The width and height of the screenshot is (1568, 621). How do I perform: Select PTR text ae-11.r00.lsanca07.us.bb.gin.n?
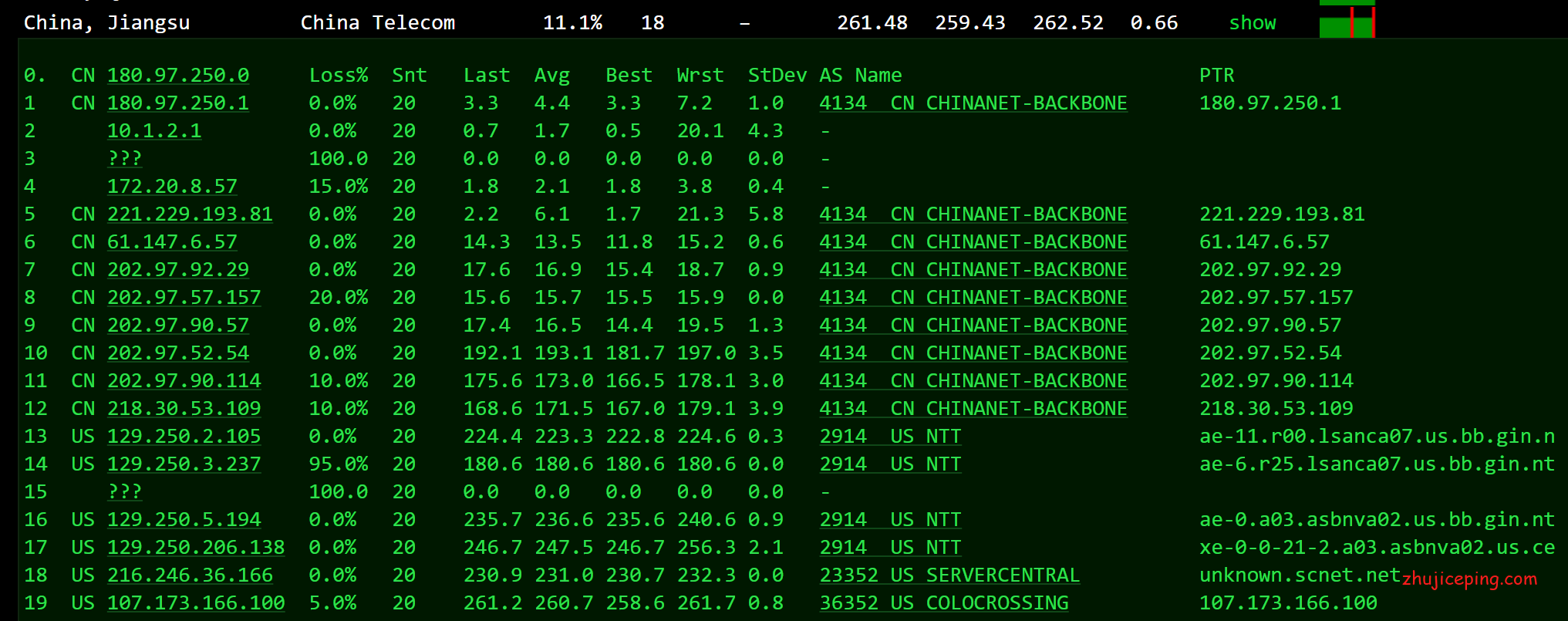pos(1377,437)
